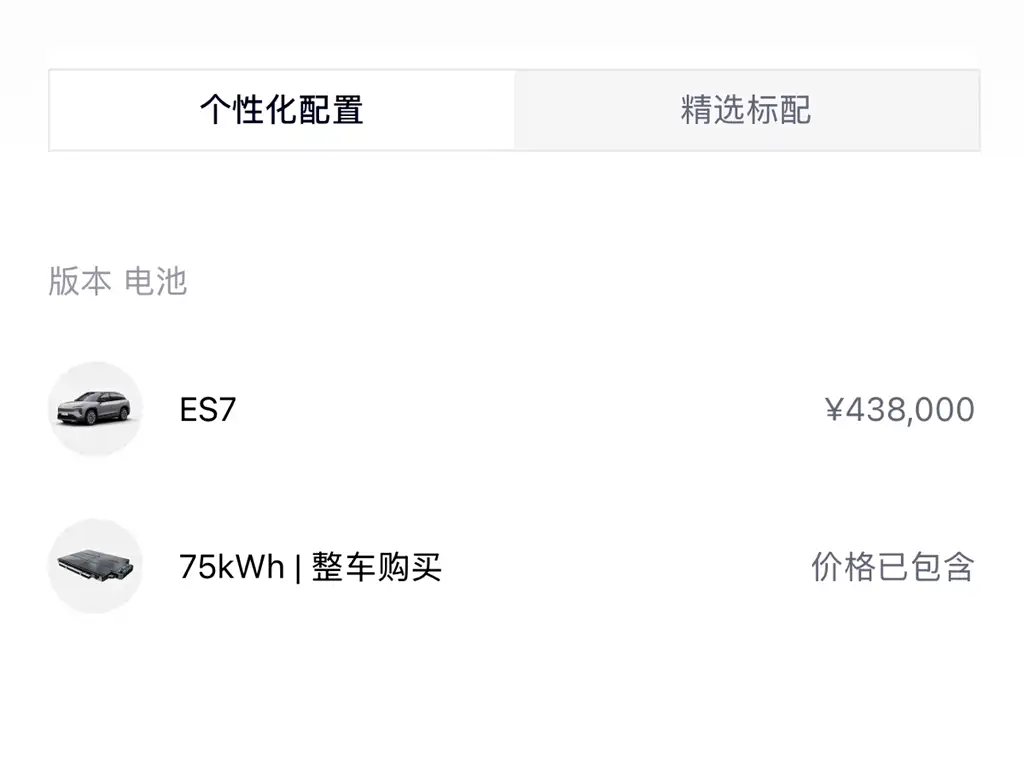Click the 包含 characters at row end
This screenshot has width=1024, height=768.
(942, 567)
